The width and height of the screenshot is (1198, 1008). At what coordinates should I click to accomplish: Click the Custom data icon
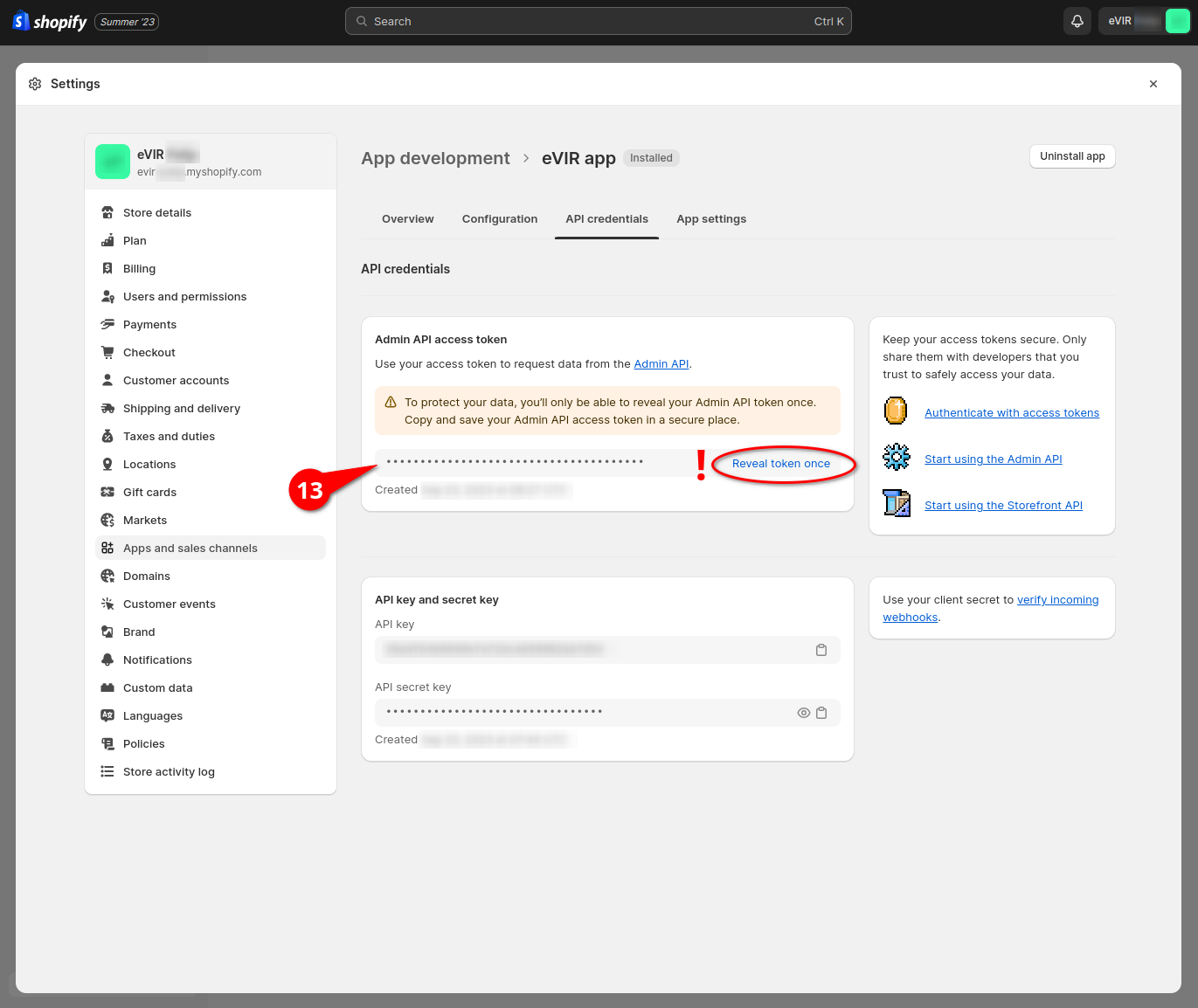point(107,687)
